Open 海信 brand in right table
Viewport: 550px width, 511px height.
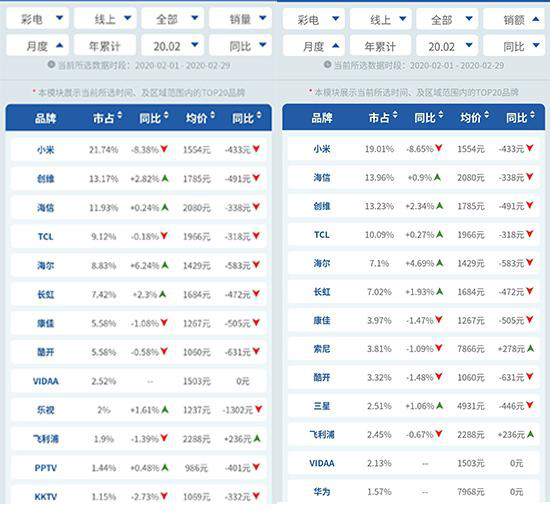point(322,177)
